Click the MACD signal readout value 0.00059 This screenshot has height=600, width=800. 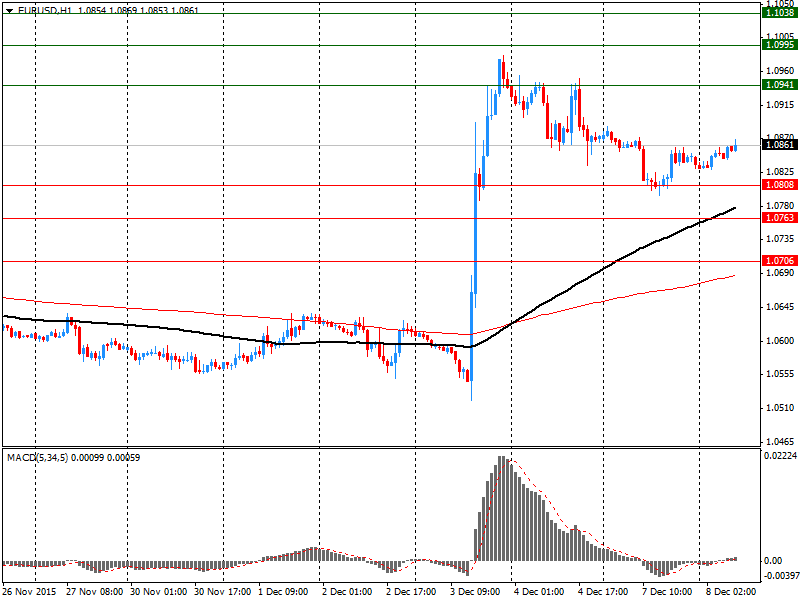coord(123,458)
